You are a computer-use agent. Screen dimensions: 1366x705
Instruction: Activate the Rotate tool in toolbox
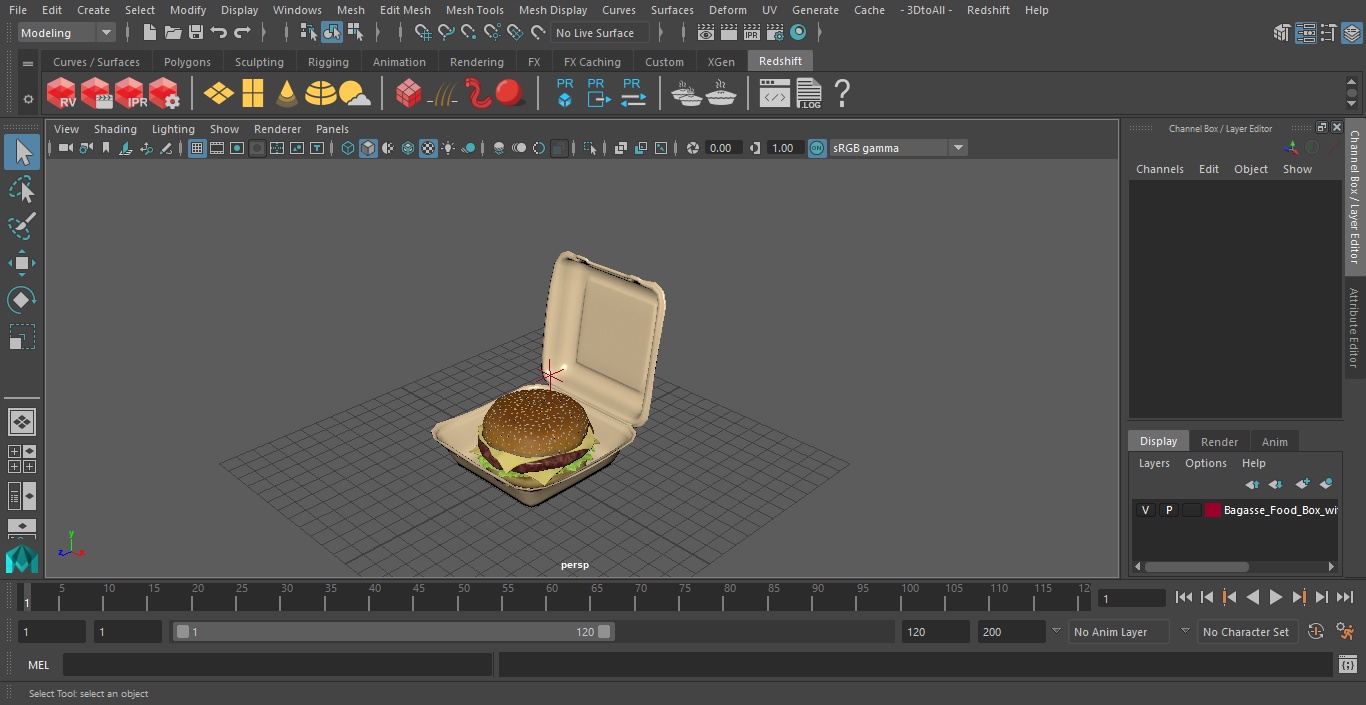click(x=21, y=300)
